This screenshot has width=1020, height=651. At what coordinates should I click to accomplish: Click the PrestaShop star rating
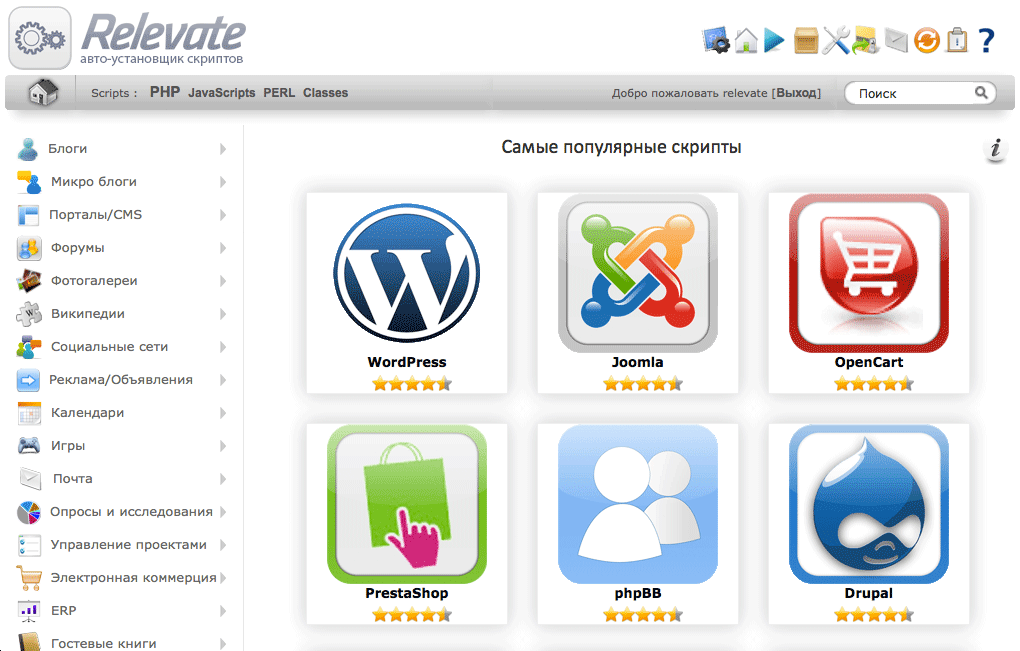pos(411,615)
